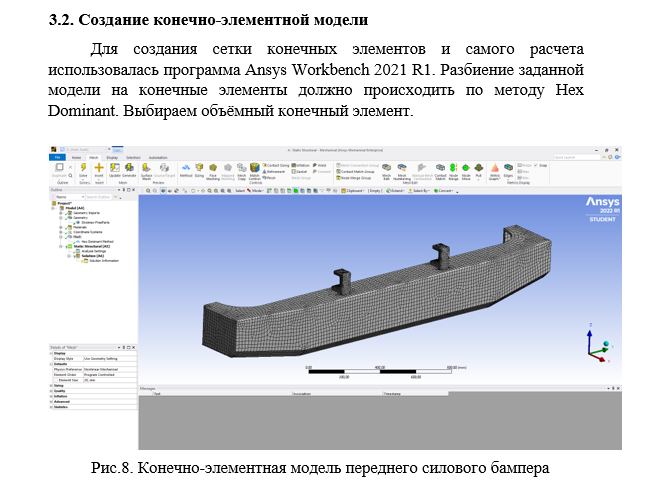Open the Pull dropdown
648x488 pixels.
click(x=479, y=180)
